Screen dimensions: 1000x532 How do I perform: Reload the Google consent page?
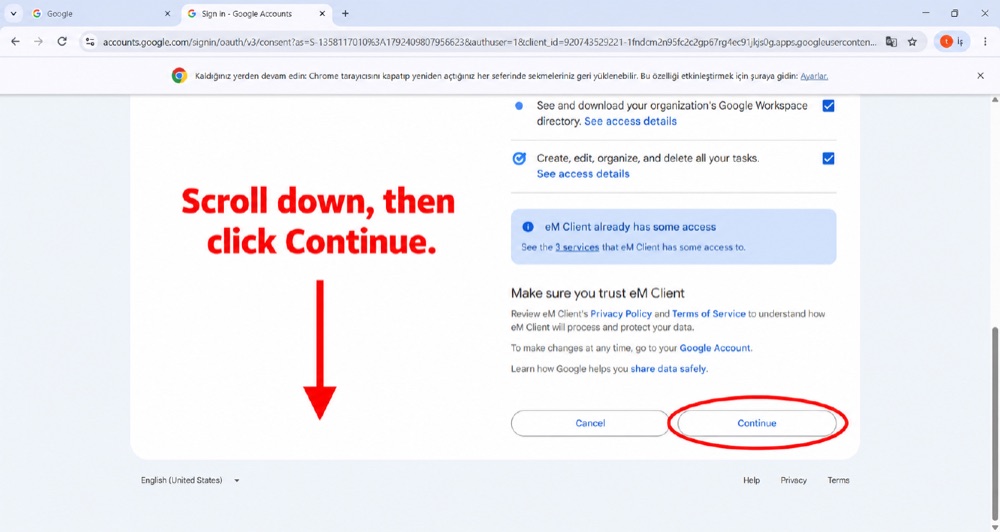(x=62, y=41)
